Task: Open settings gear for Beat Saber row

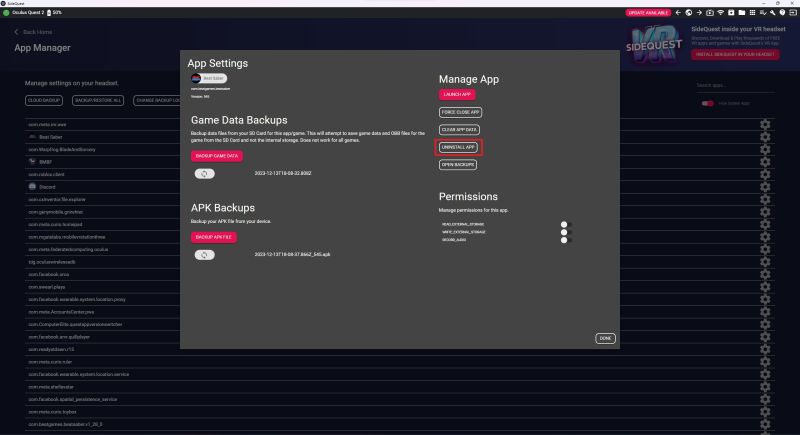Action: [765, 137]
